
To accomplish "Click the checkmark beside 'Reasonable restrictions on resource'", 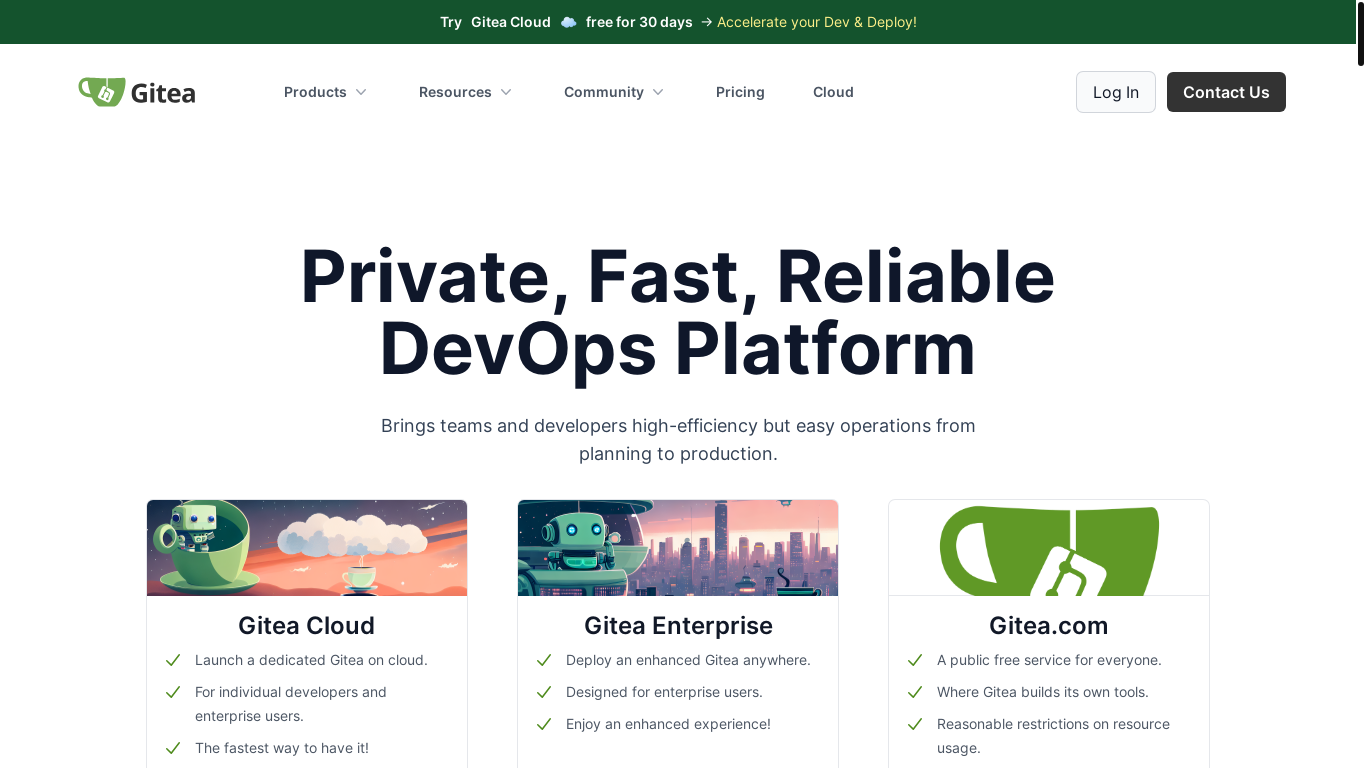I will 915,724.
